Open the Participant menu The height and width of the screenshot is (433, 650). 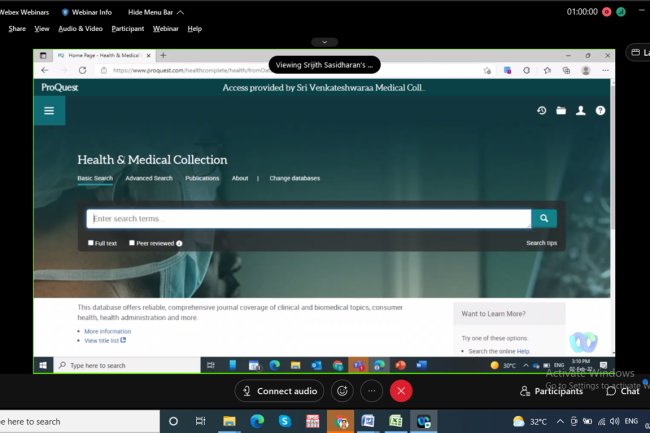tap(128, 29)
